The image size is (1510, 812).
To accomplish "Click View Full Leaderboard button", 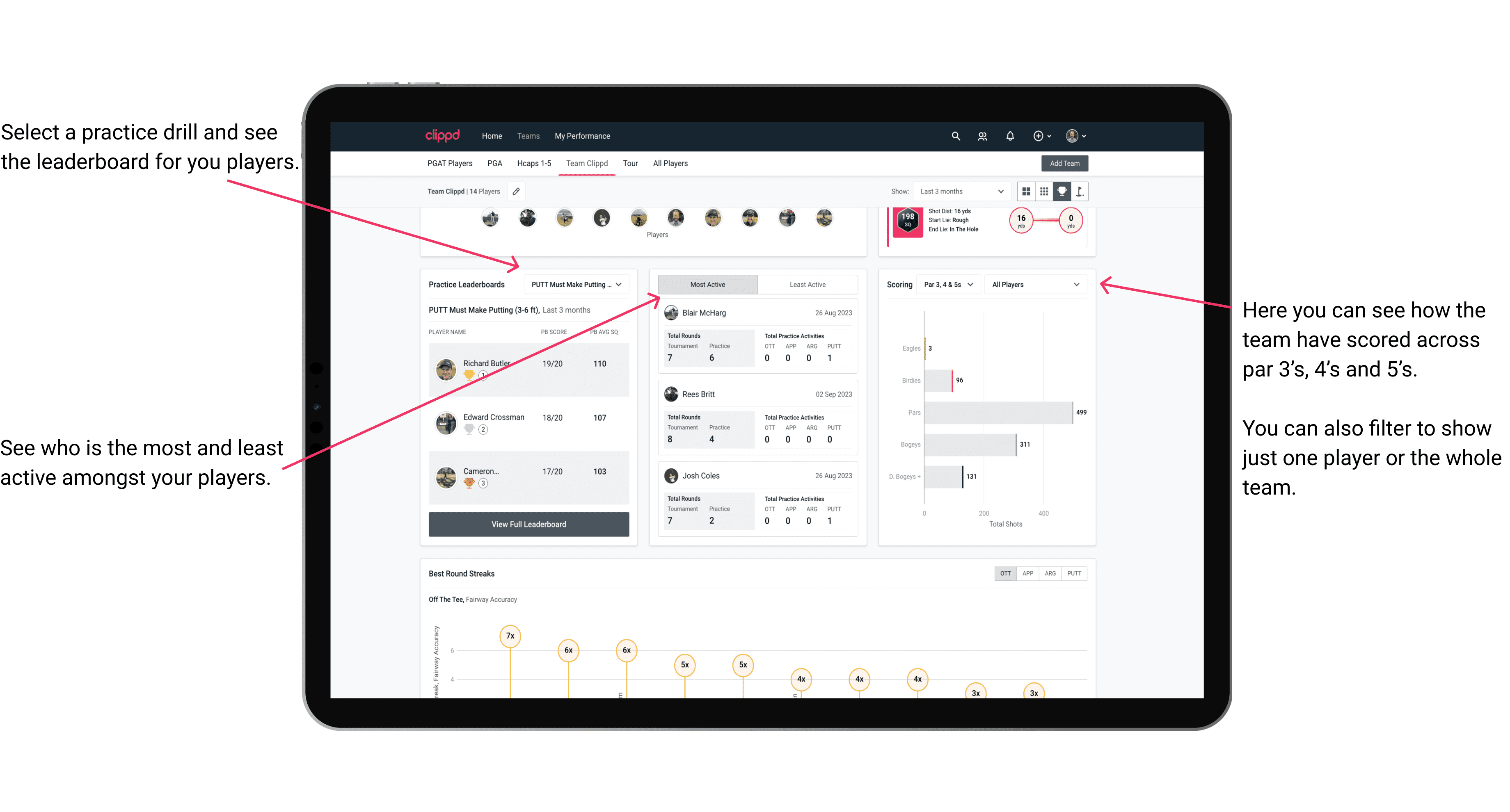I will click(x=528, y=525).
